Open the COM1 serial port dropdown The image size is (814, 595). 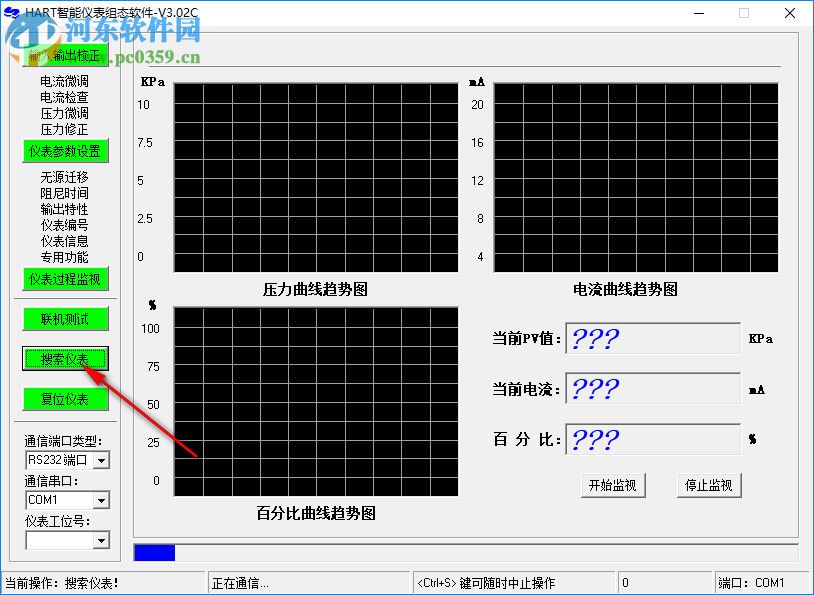click(x=103, y=500)
